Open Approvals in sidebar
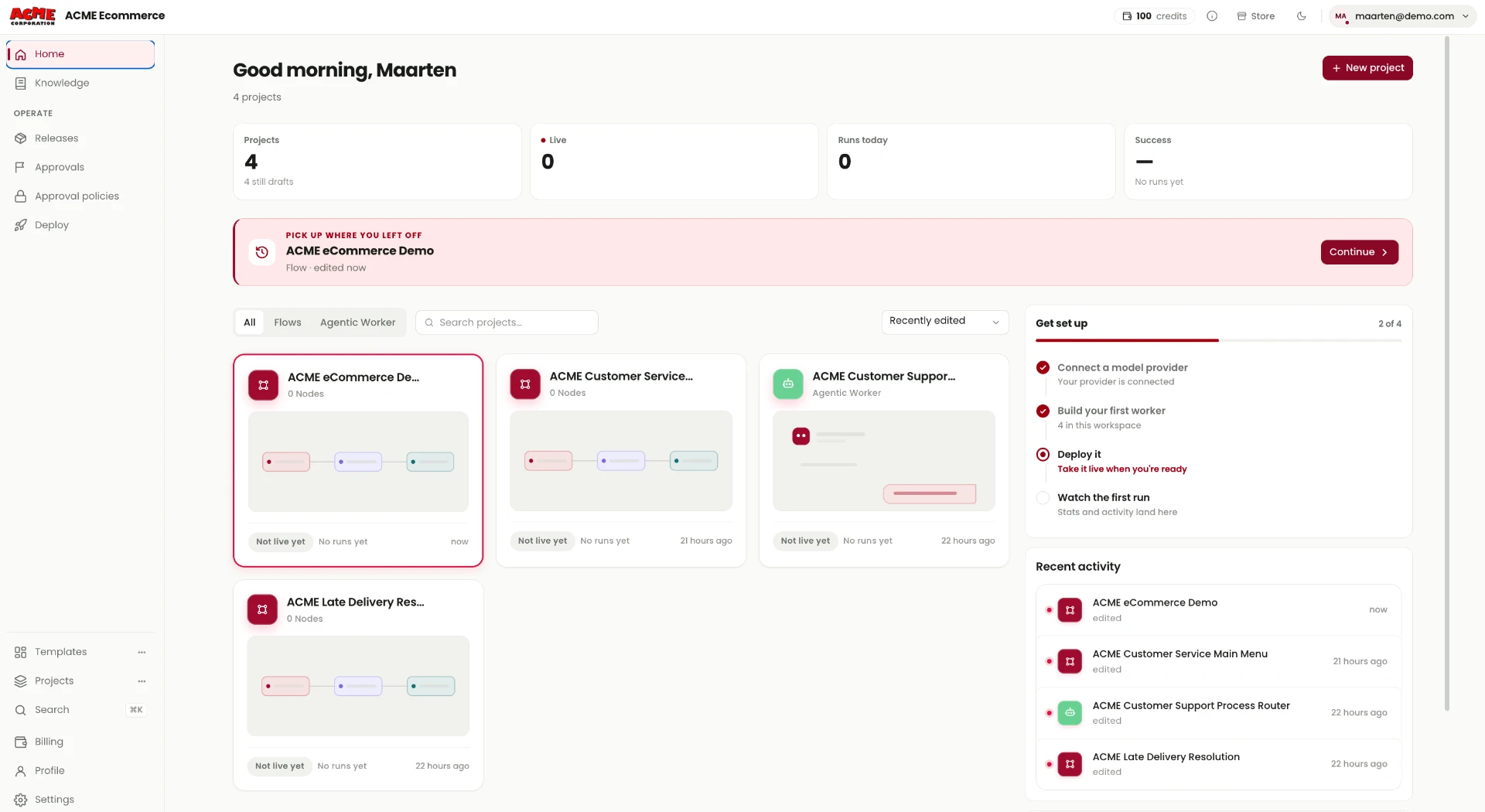The width and height of the screenshot is (1485, 812). [x=80, y=167]
